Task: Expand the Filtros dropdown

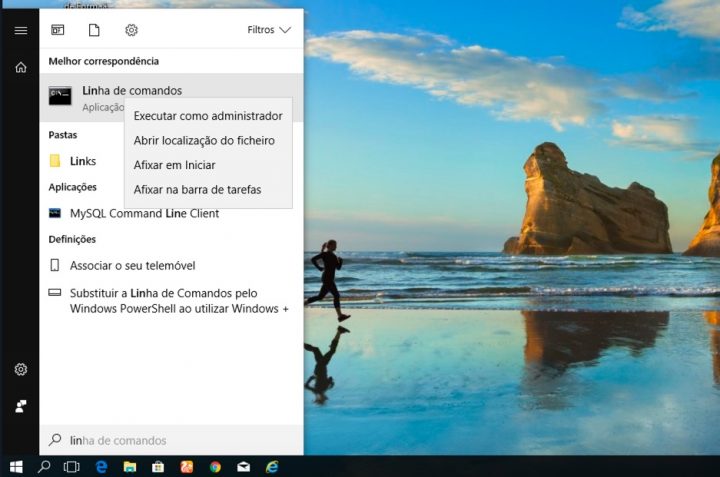Action: click(268, 30)
